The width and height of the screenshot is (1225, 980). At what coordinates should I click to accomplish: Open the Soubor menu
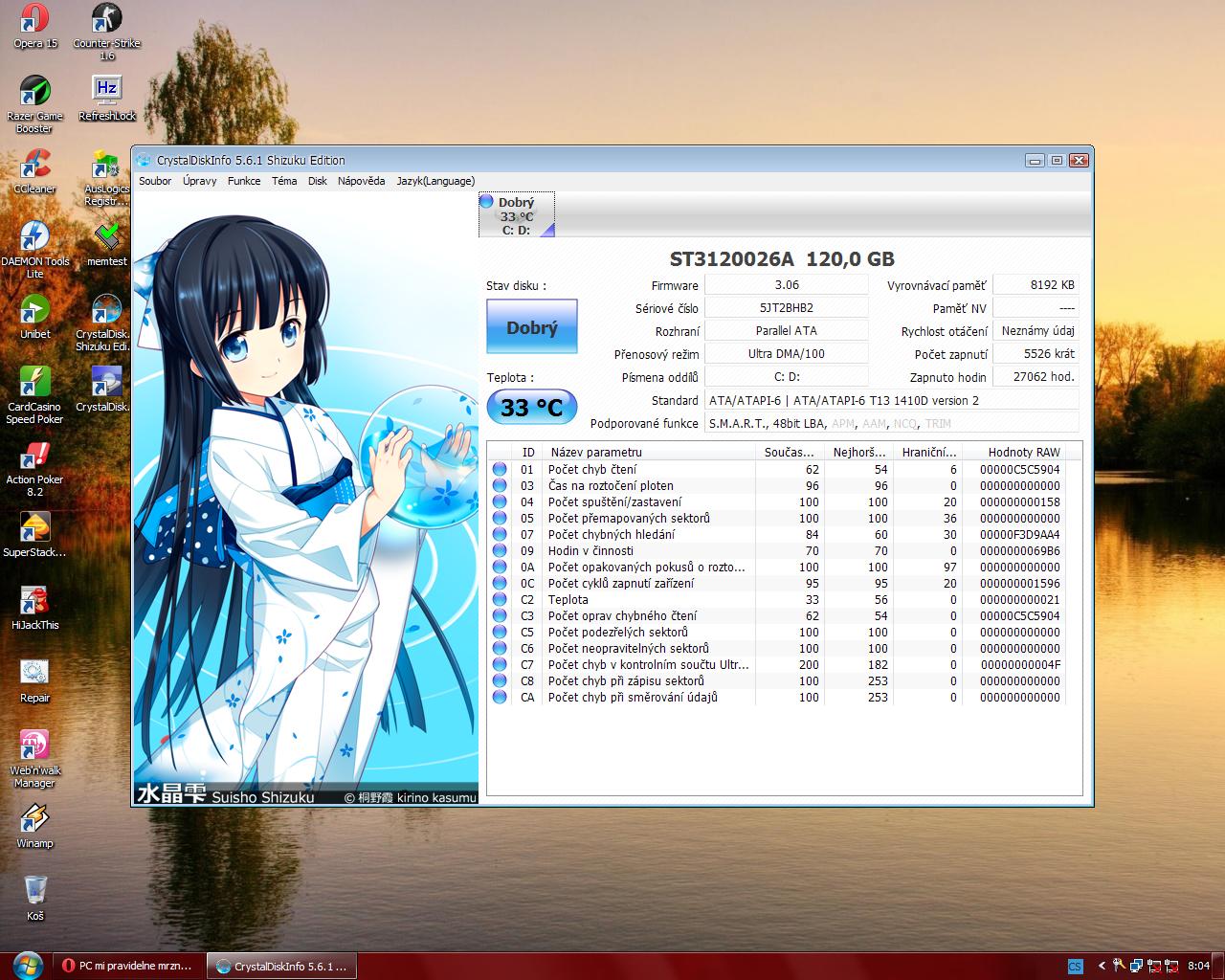click(x=155, y=181)
